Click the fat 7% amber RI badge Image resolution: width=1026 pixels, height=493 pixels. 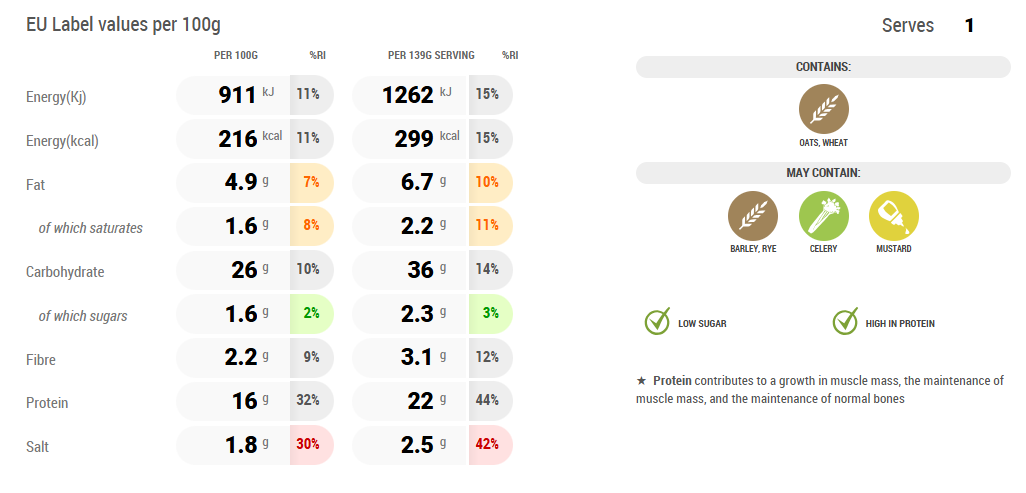pos(311,183)
